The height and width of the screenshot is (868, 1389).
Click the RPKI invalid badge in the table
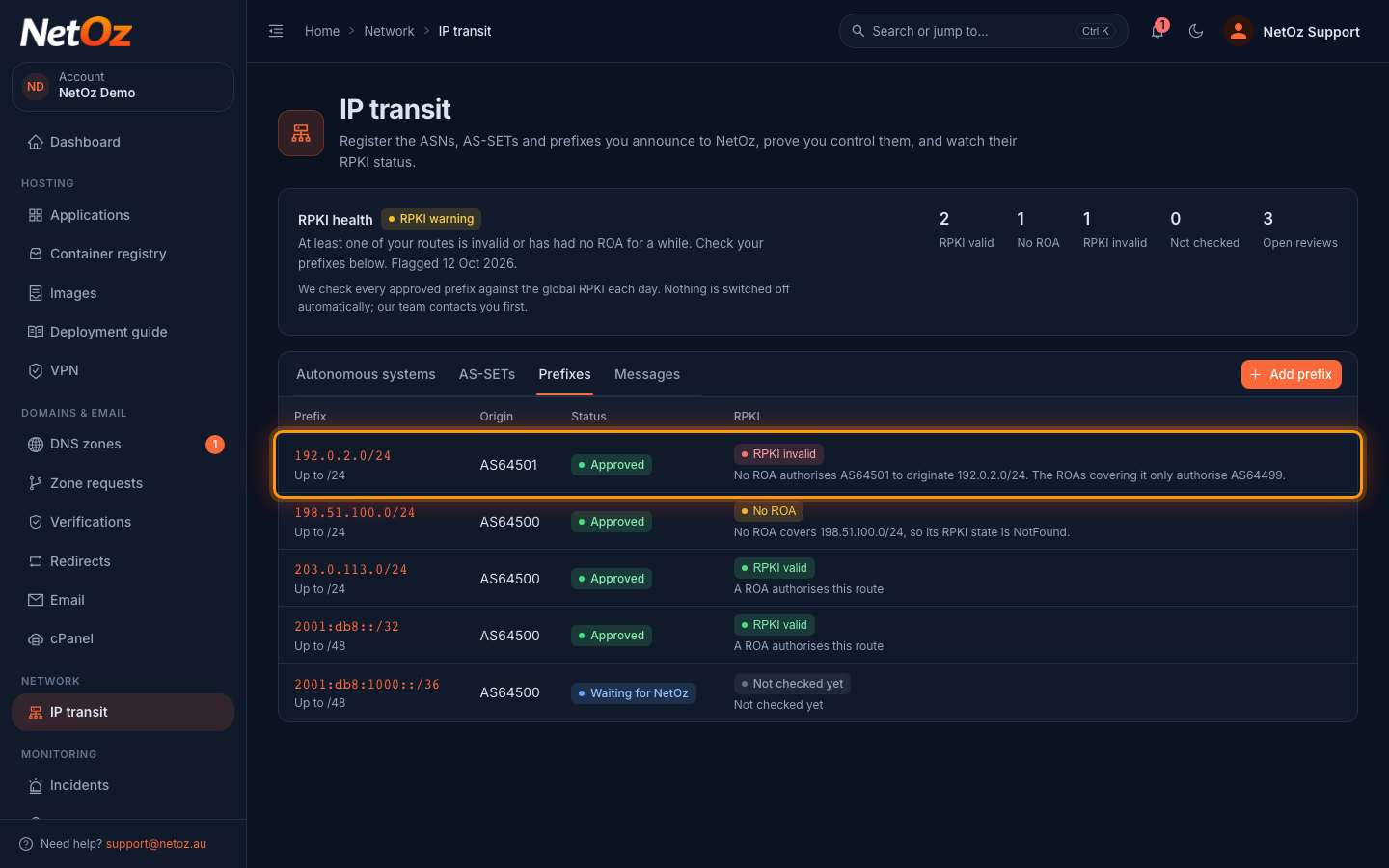778,454
